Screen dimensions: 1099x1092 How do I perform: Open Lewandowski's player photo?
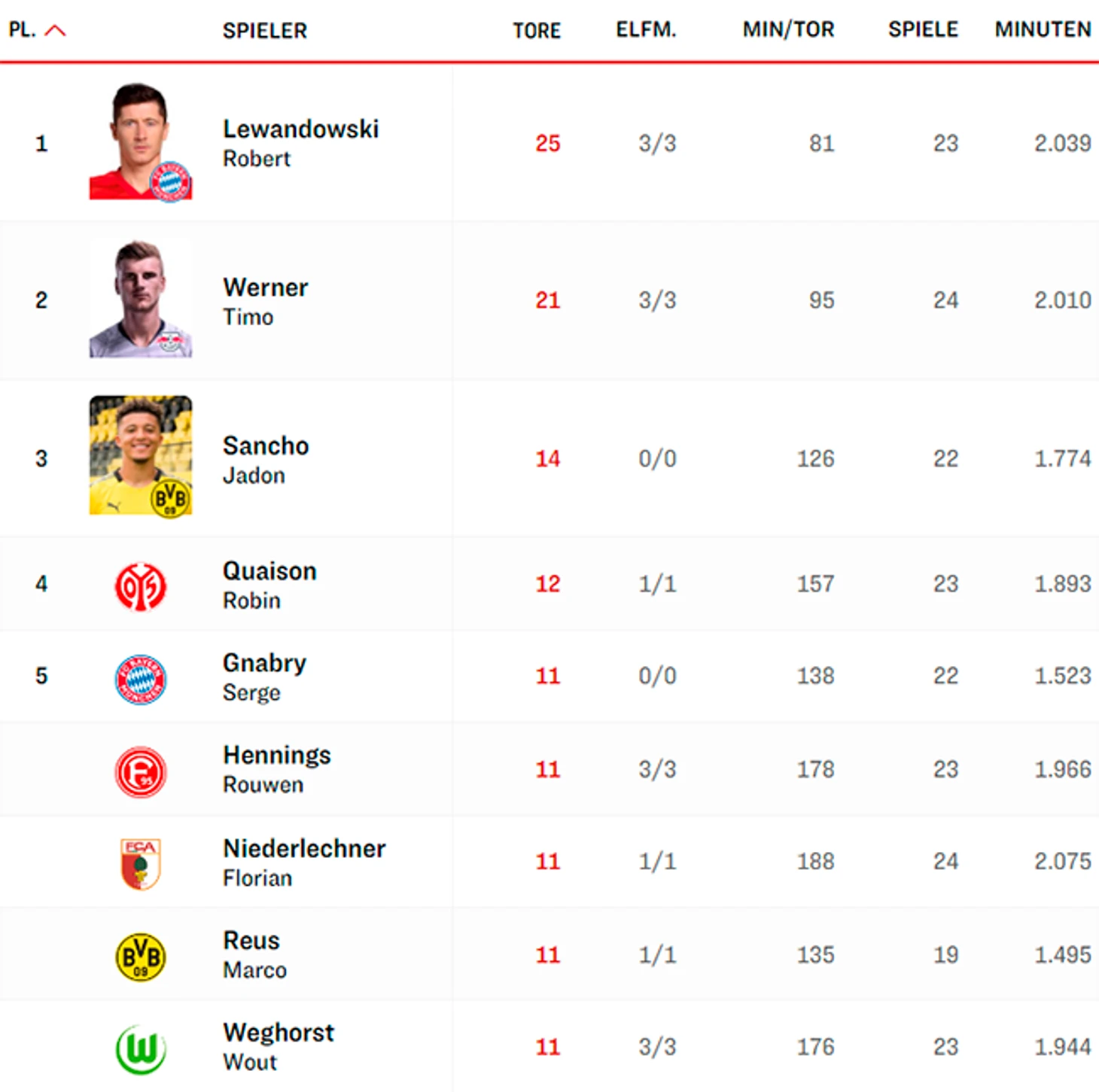pyautogui.click(x=141, y=141)
